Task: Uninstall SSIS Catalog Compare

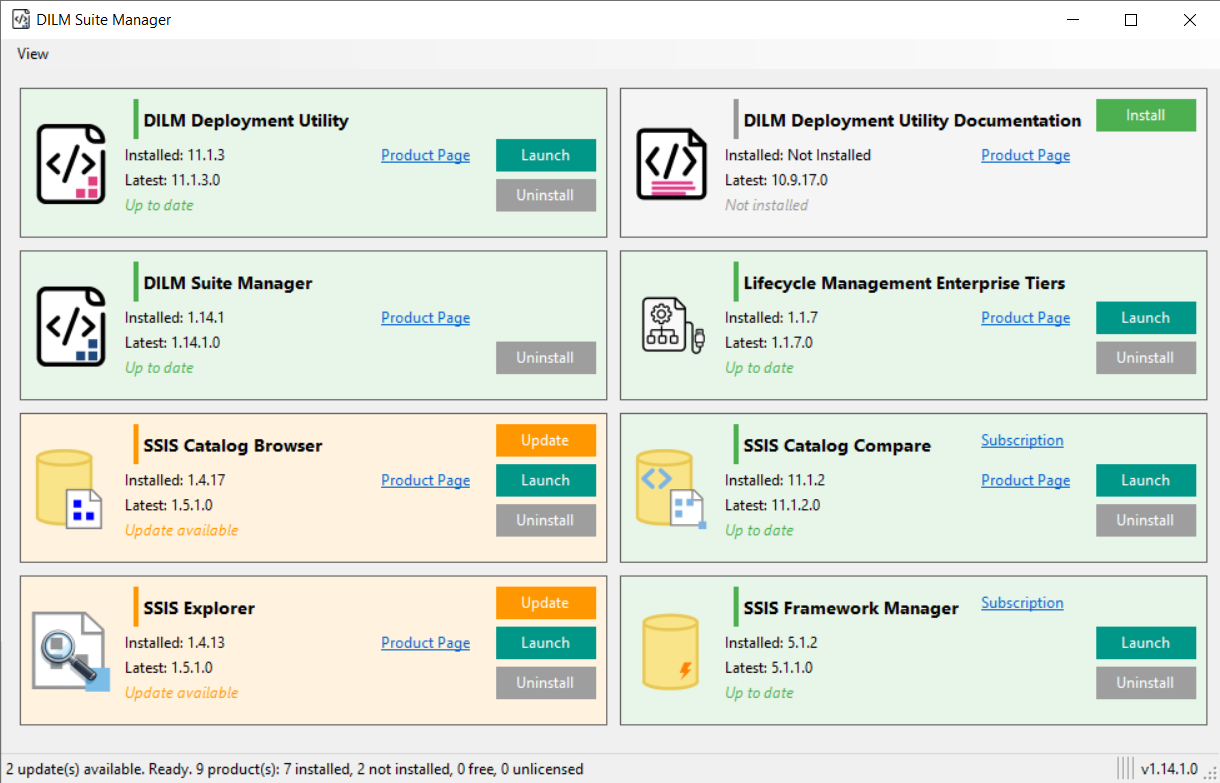Action: coord(1146,520)
